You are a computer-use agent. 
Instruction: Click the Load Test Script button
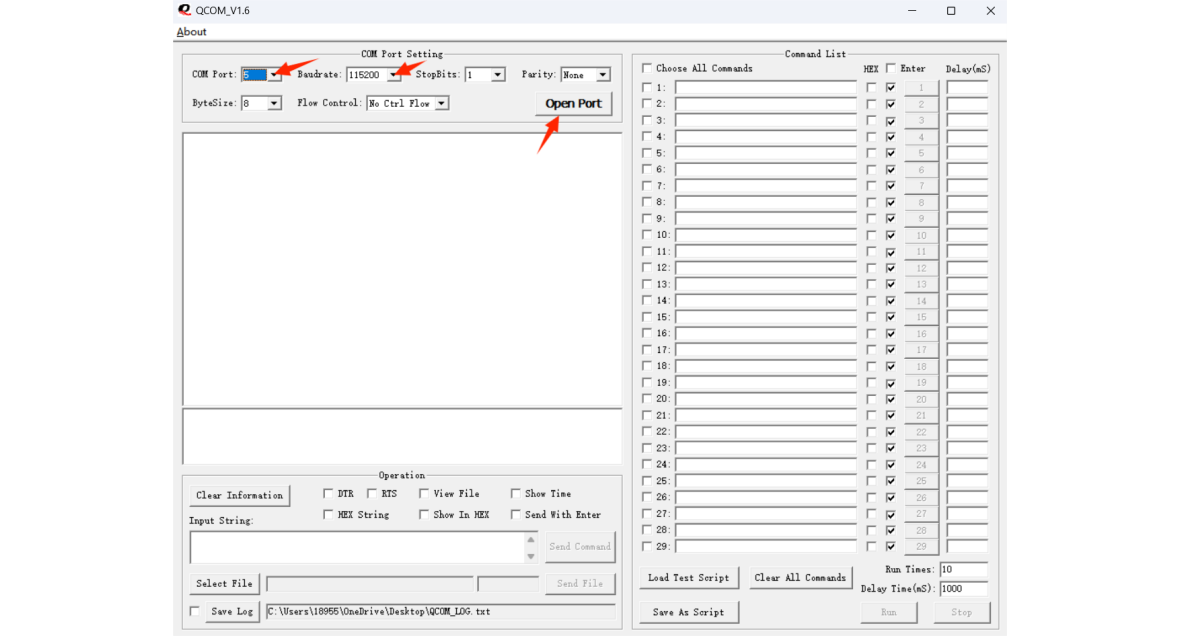coord(688,578)
